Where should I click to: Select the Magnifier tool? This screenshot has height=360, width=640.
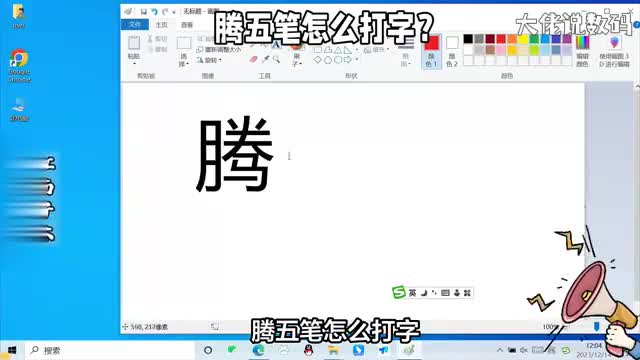[x=277, y=60]
